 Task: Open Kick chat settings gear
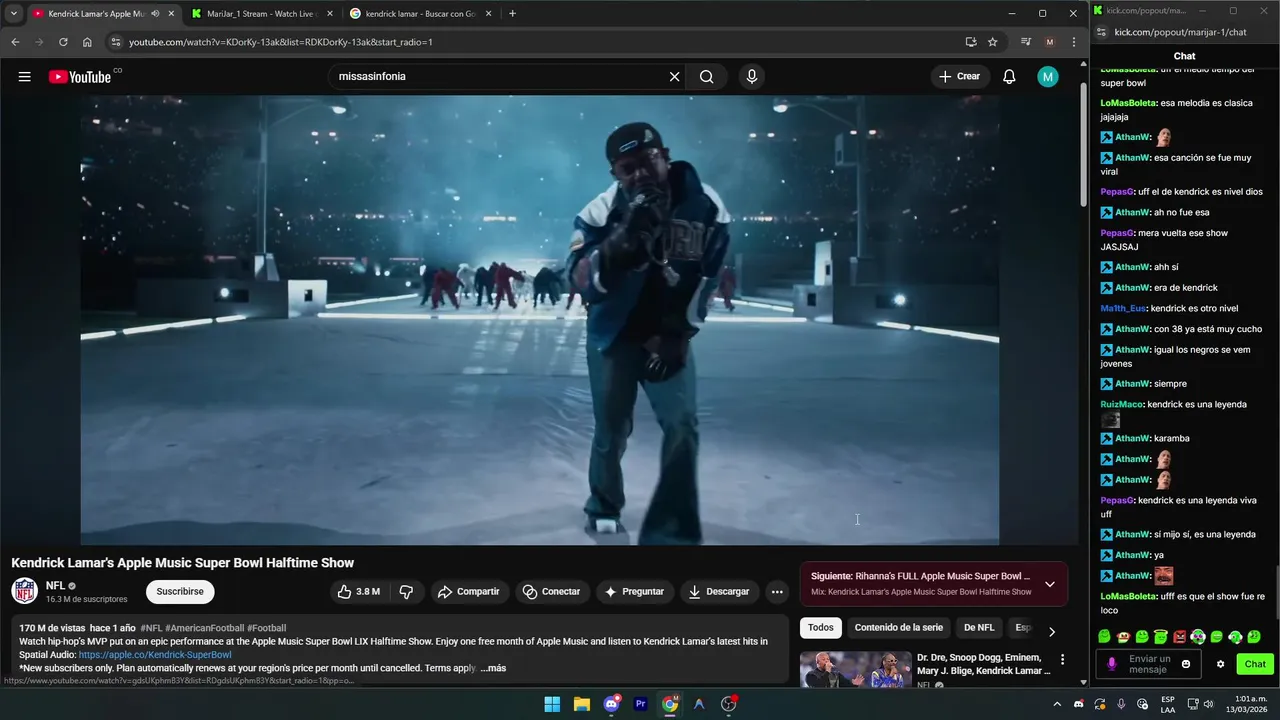point(1220,664)
